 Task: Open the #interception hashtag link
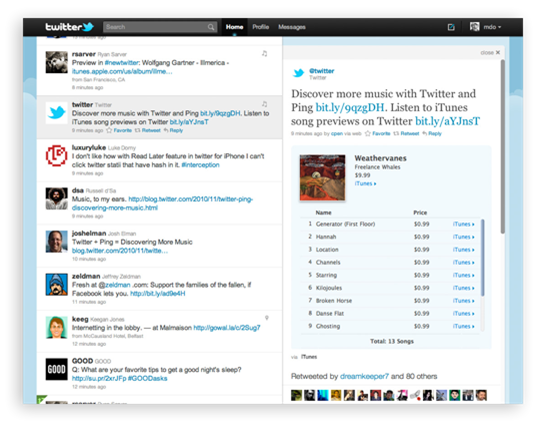[x=200, y=165]
